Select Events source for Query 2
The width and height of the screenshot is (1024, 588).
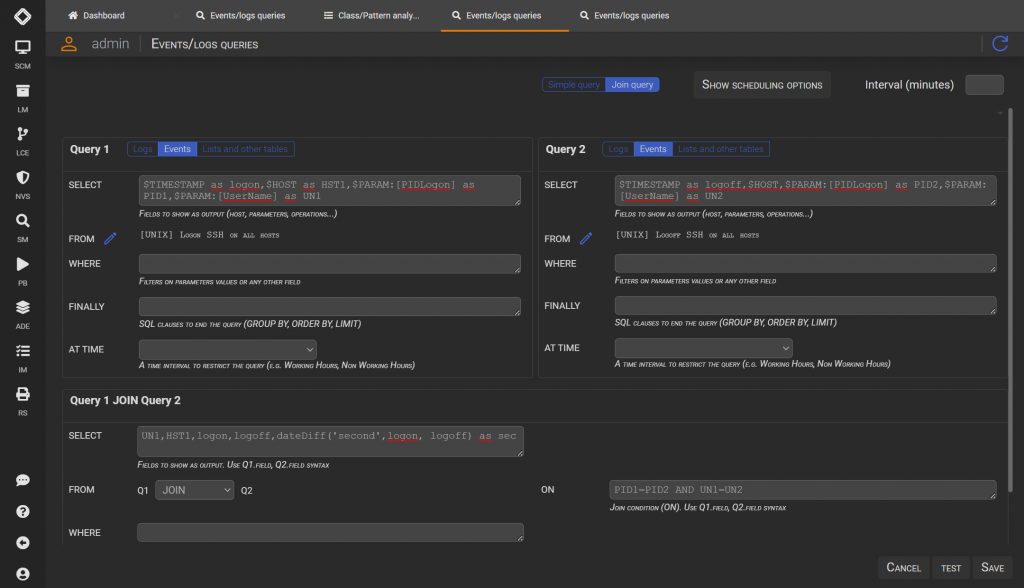(x=652, y=149)
